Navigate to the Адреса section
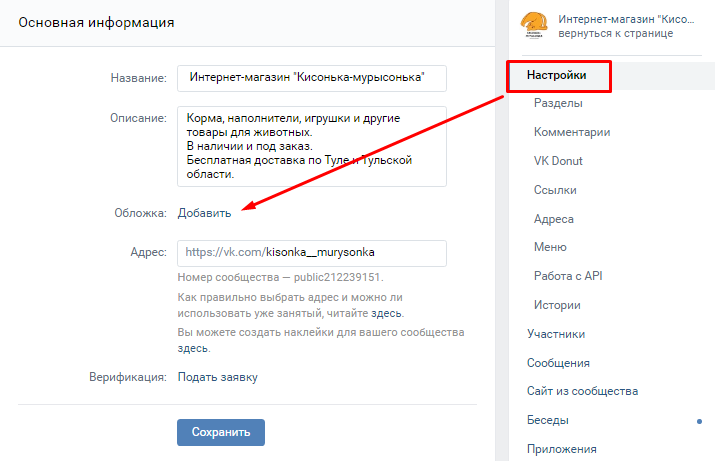This screenshot has width=715, height=461. click(554, 219)
